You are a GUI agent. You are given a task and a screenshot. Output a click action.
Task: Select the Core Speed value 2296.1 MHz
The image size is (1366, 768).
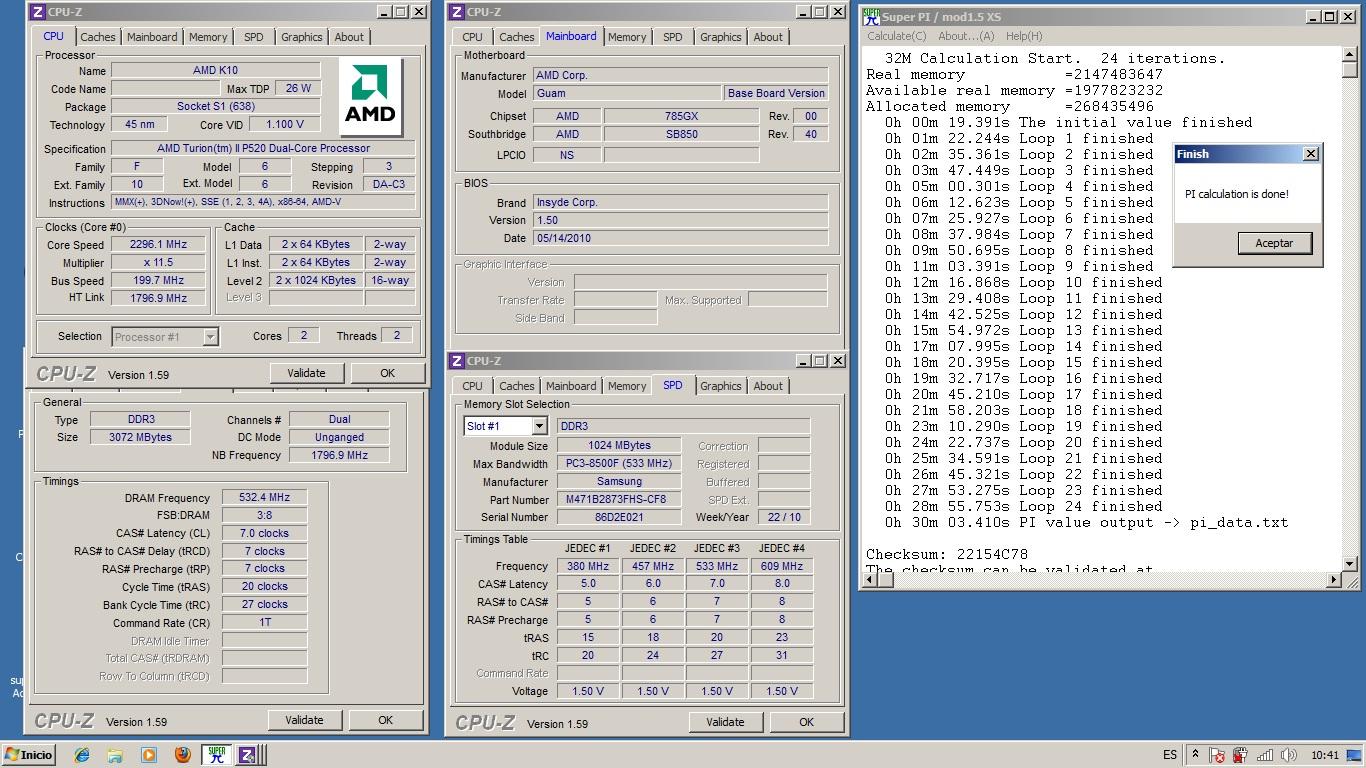[x=158, y=245]
